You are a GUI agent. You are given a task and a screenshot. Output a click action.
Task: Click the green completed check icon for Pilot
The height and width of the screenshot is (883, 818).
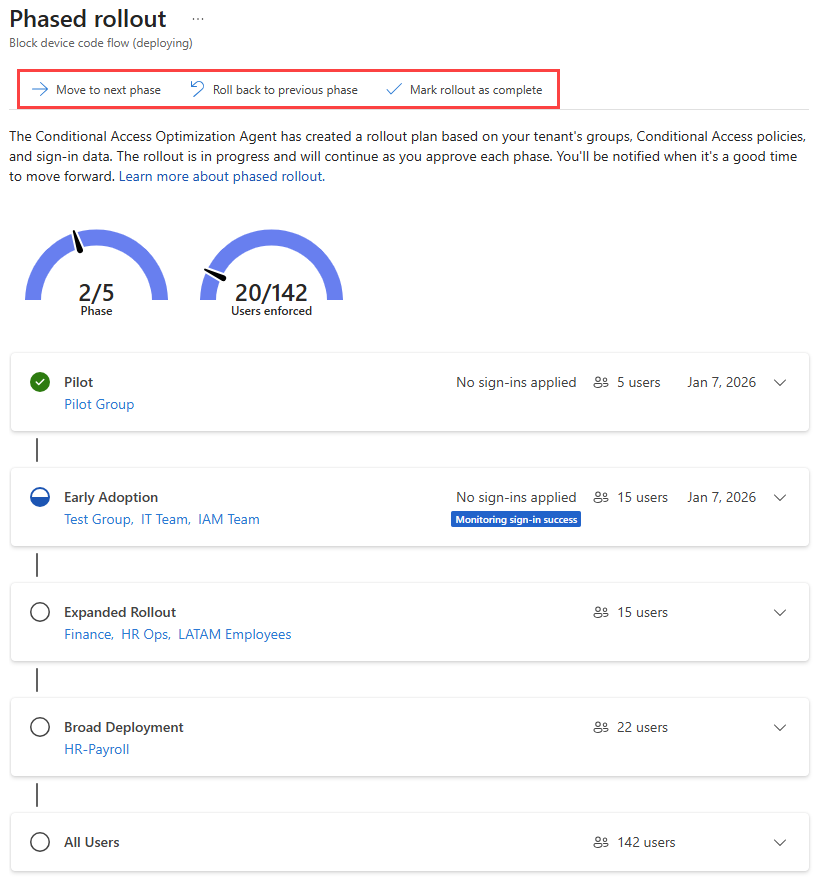point(40,382)
